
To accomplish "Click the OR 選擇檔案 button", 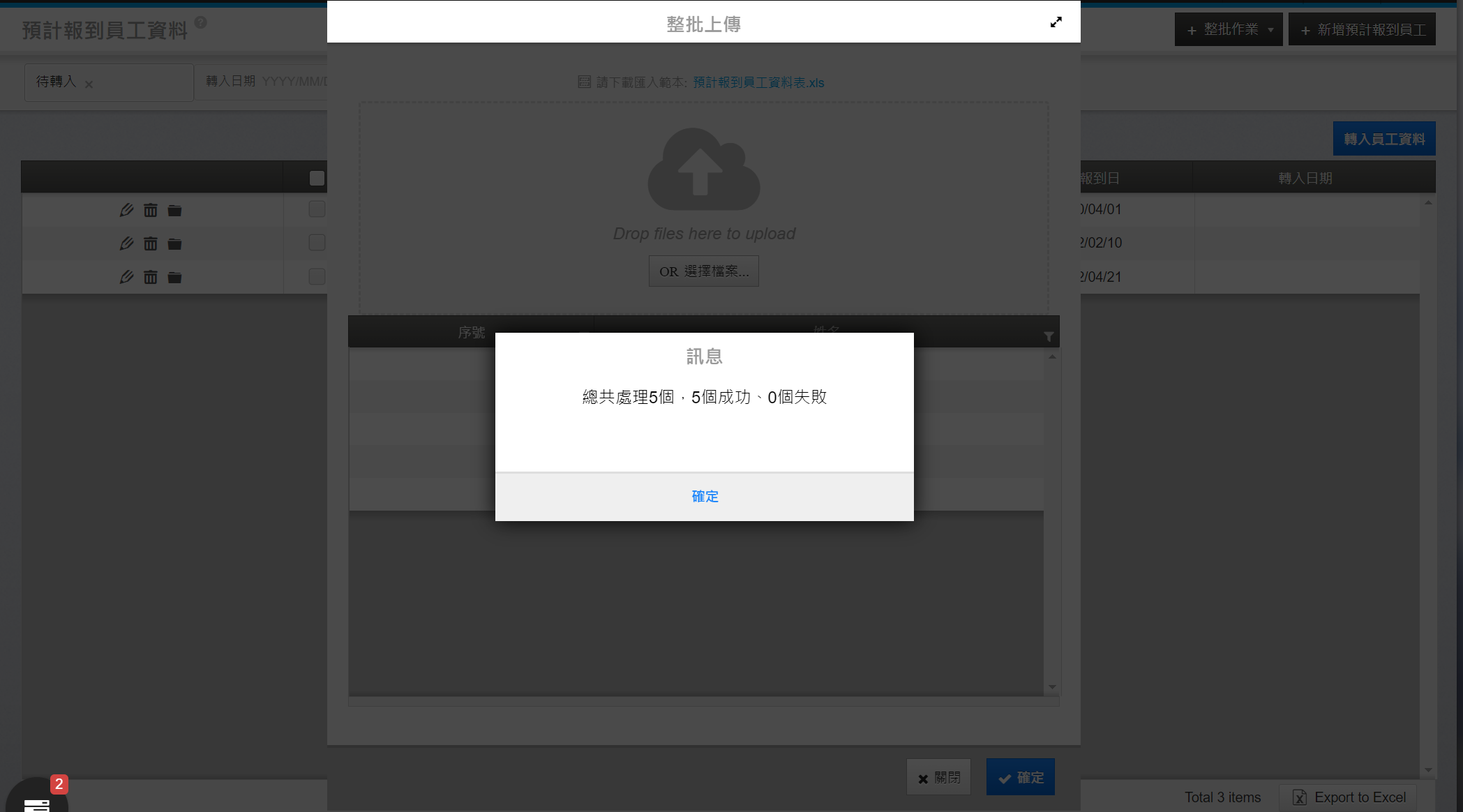I will tap(703, 271).
